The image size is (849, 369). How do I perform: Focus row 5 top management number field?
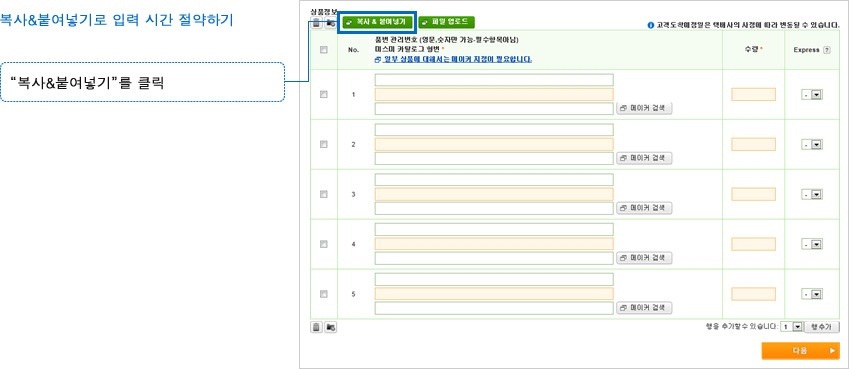click(494, 280)
